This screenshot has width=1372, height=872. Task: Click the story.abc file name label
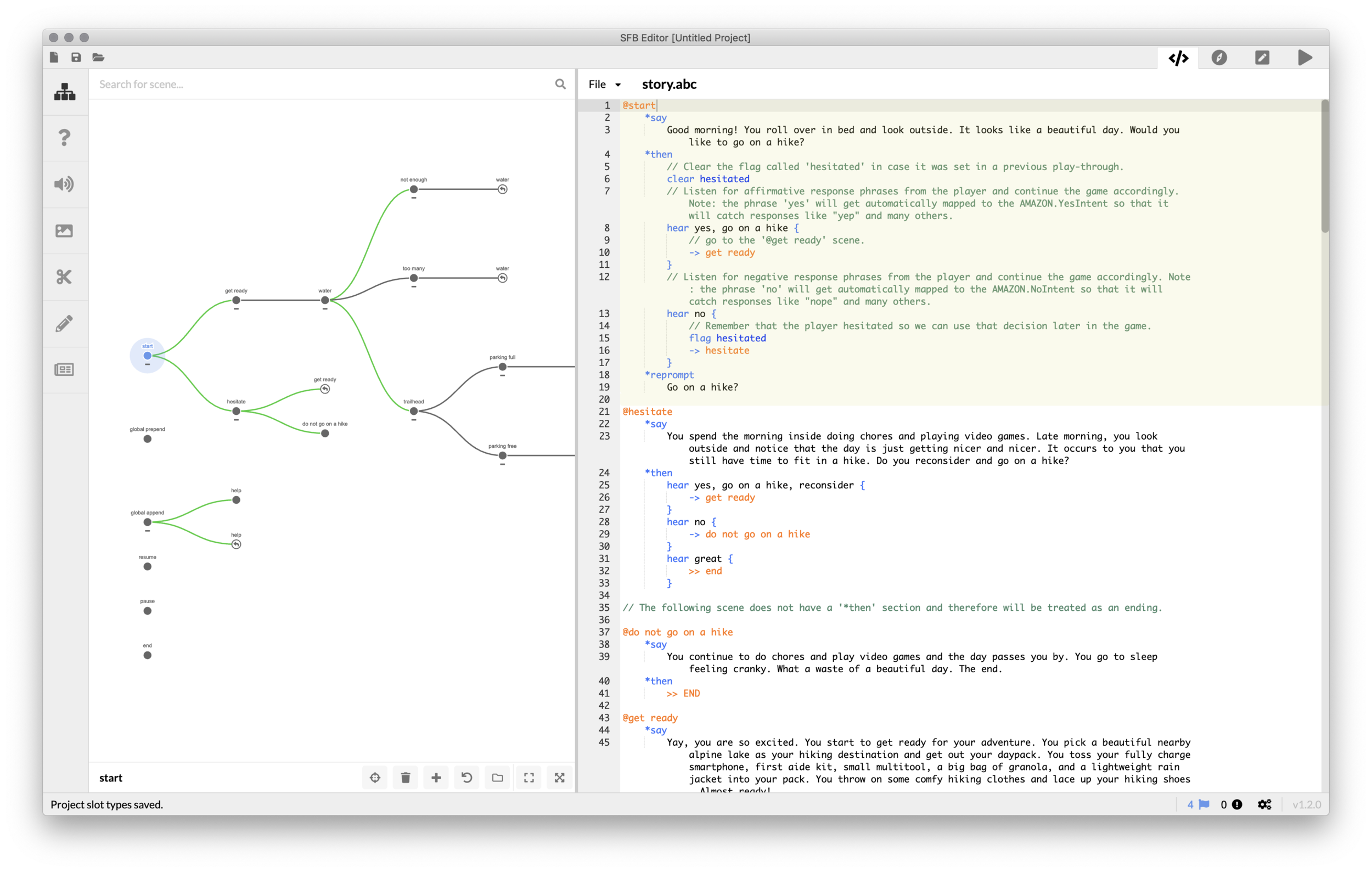(x=669, y=85)
